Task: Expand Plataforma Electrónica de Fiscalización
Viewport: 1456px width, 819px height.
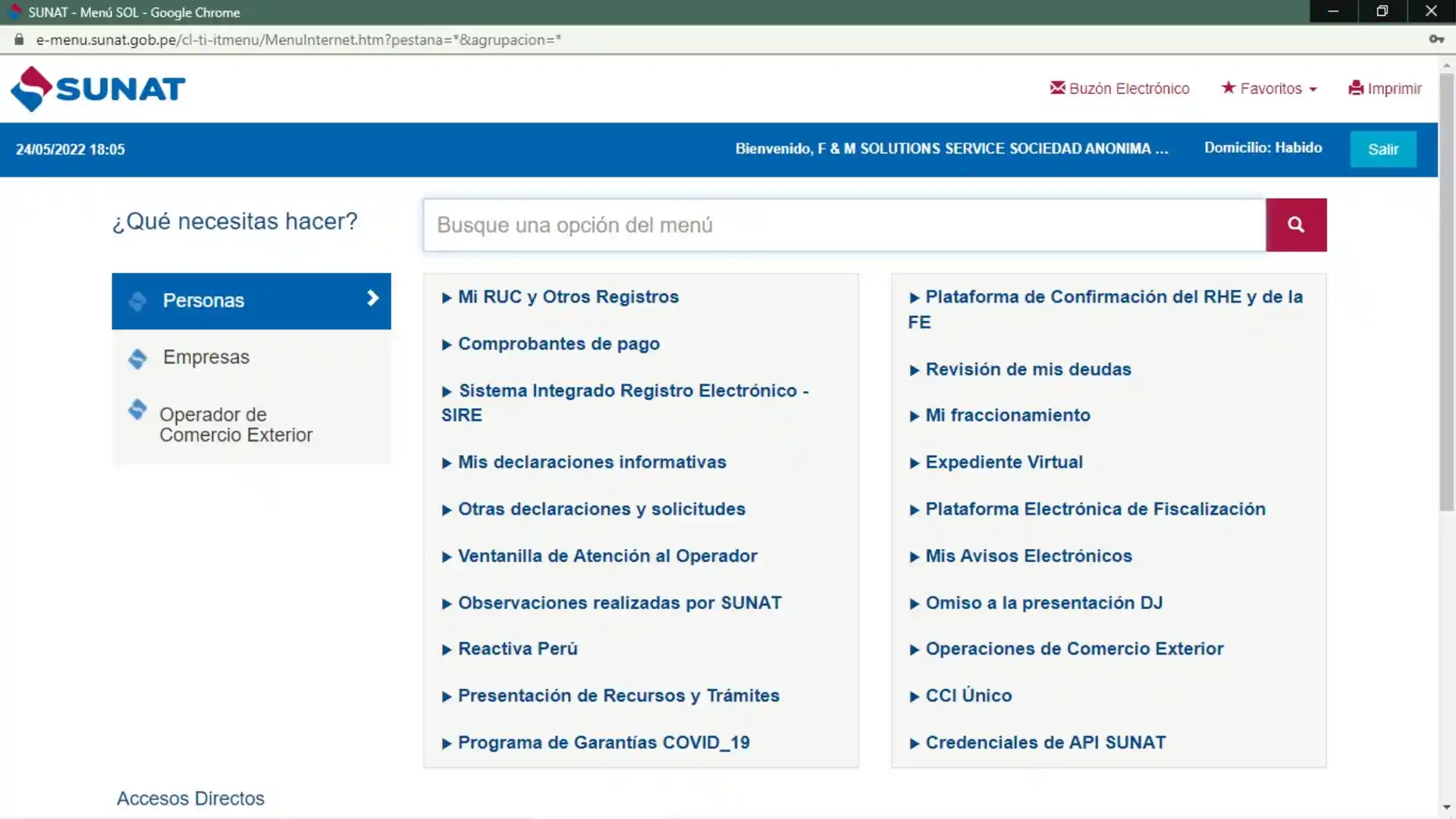Action: 1087,509
